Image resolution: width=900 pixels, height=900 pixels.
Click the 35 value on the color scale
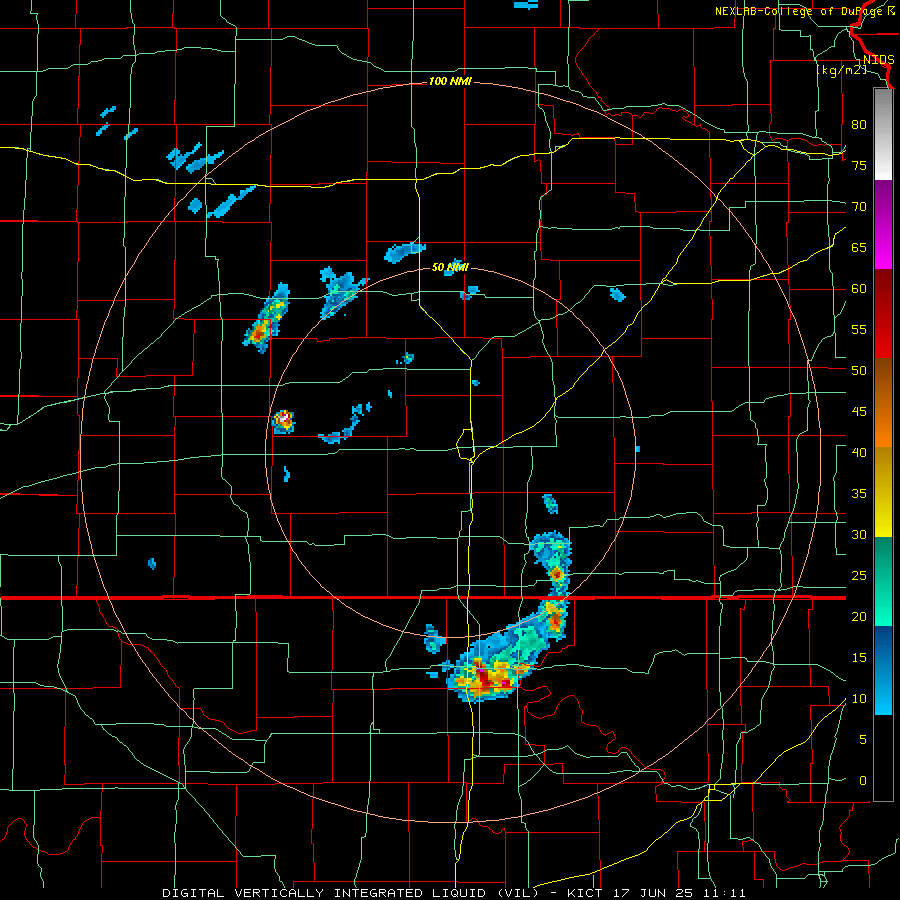tap(859, 494)
